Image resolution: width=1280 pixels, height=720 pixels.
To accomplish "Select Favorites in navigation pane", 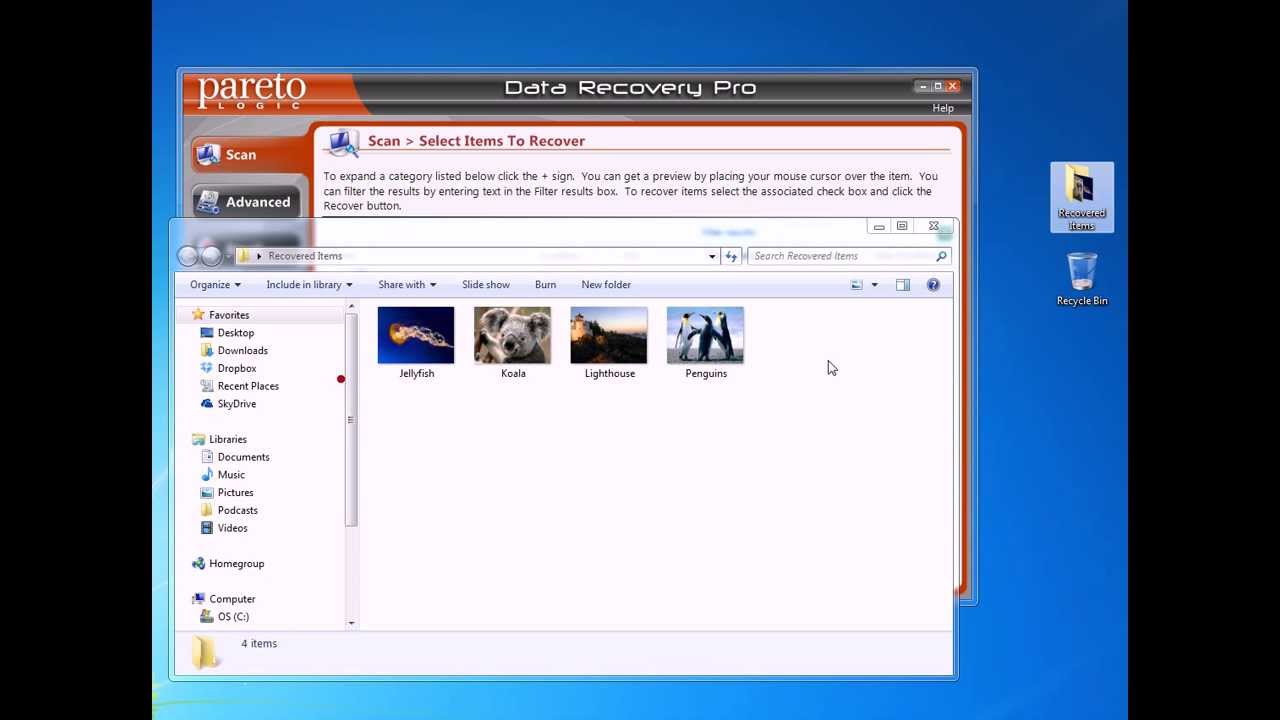I will [x=229, y=315].
